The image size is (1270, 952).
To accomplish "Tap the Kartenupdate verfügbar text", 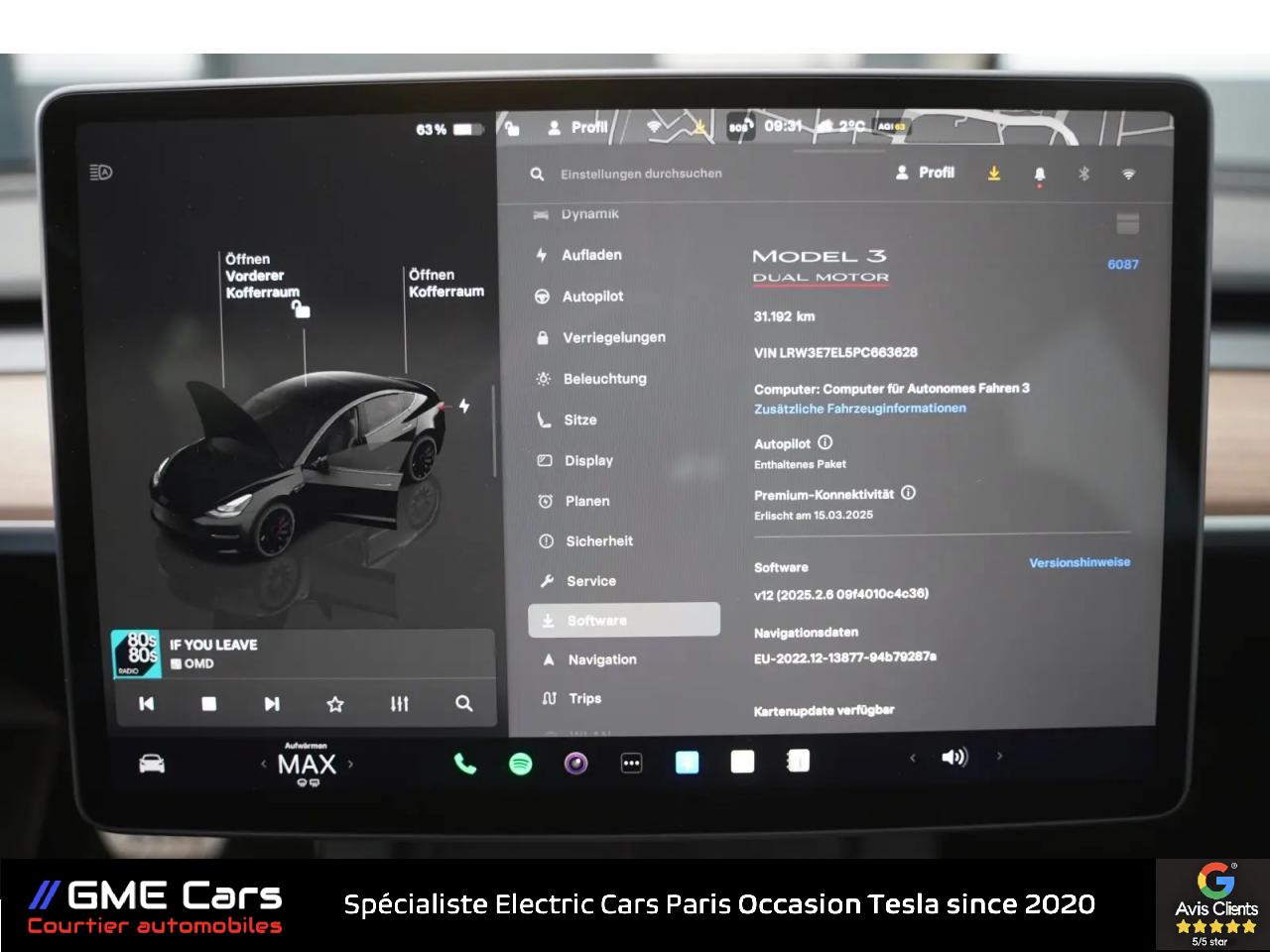I will 824,710.
